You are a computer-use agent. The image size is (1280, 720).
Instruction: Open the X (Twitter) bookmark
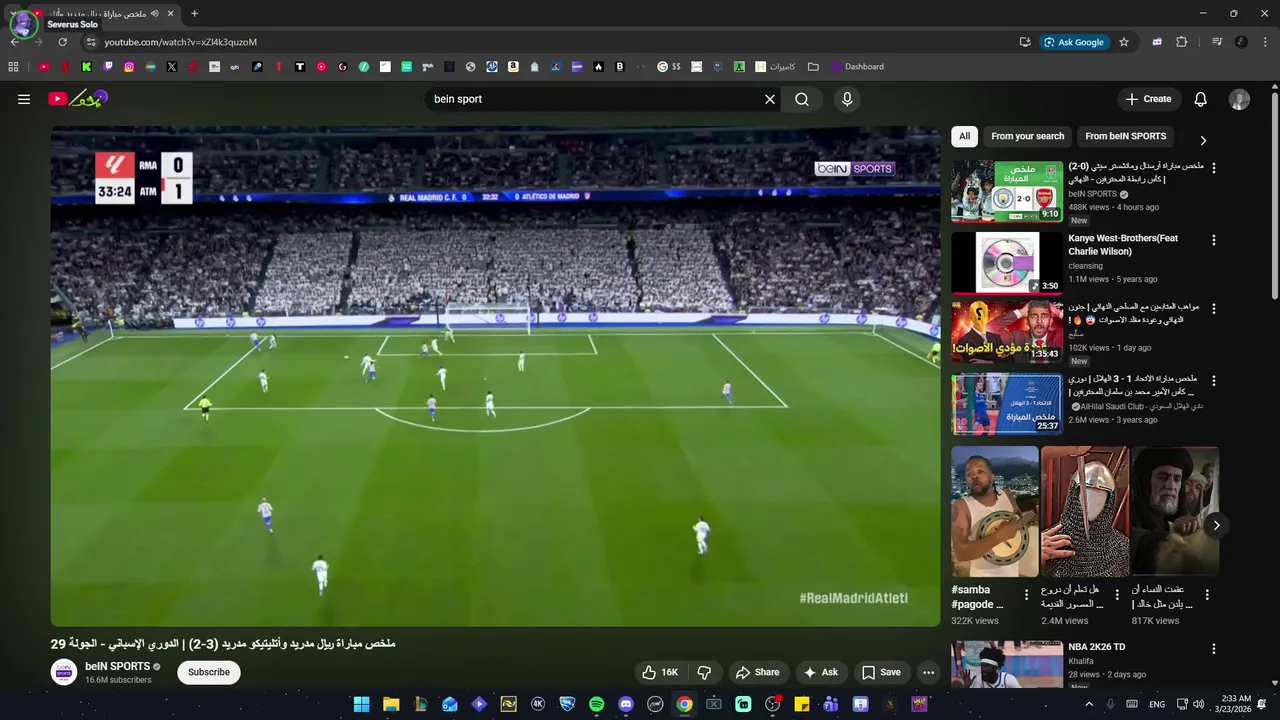tap(172, 67)
